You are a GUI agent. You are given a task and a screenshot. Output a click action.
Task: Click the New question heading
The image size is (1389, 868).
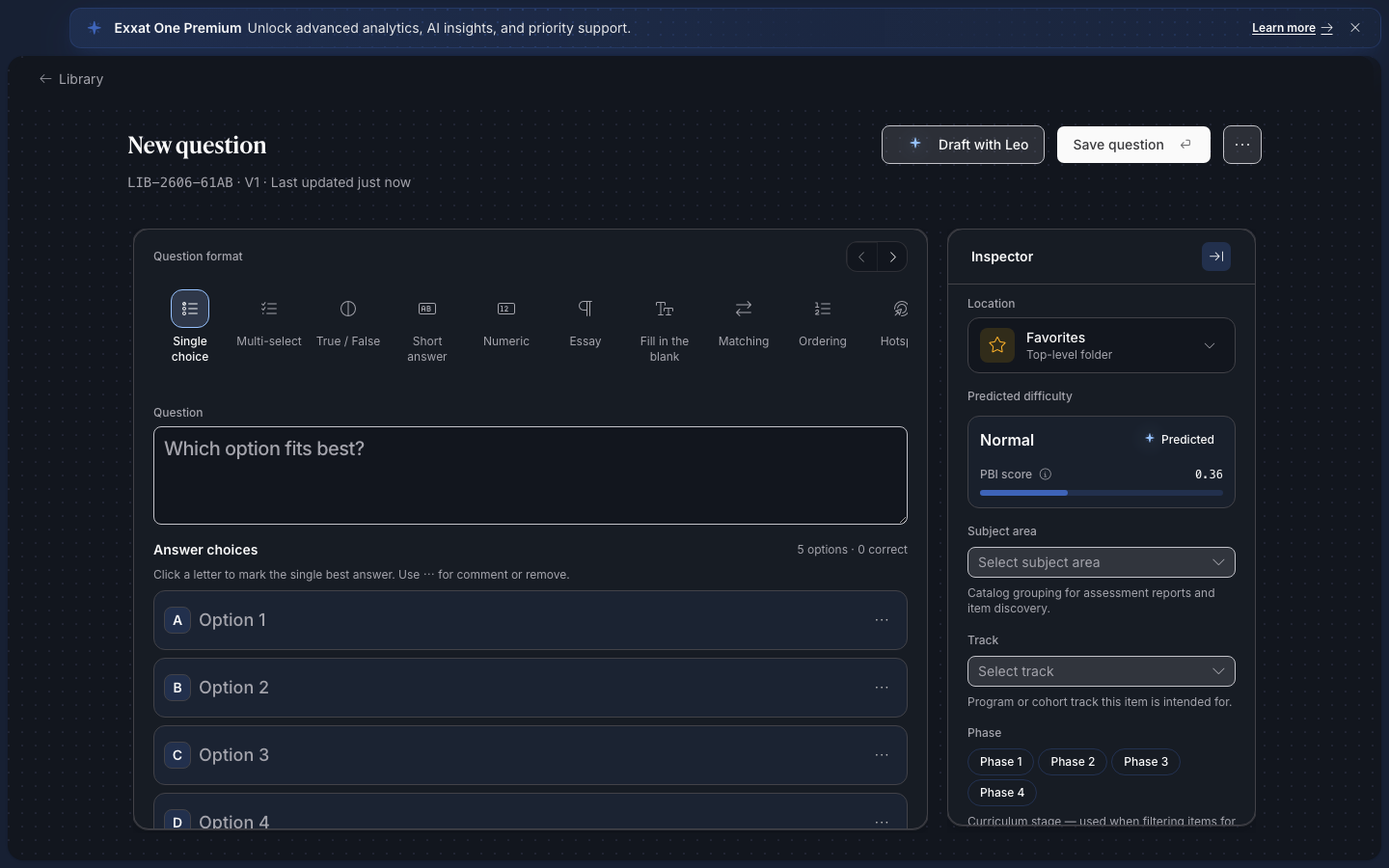click(x=197, y=146)
